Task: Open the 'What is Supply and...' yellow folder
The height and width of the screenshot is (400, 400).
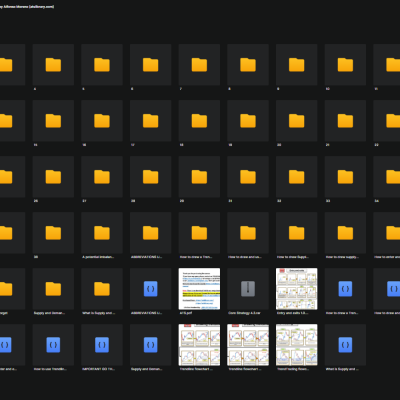Action: coord(102,289)
